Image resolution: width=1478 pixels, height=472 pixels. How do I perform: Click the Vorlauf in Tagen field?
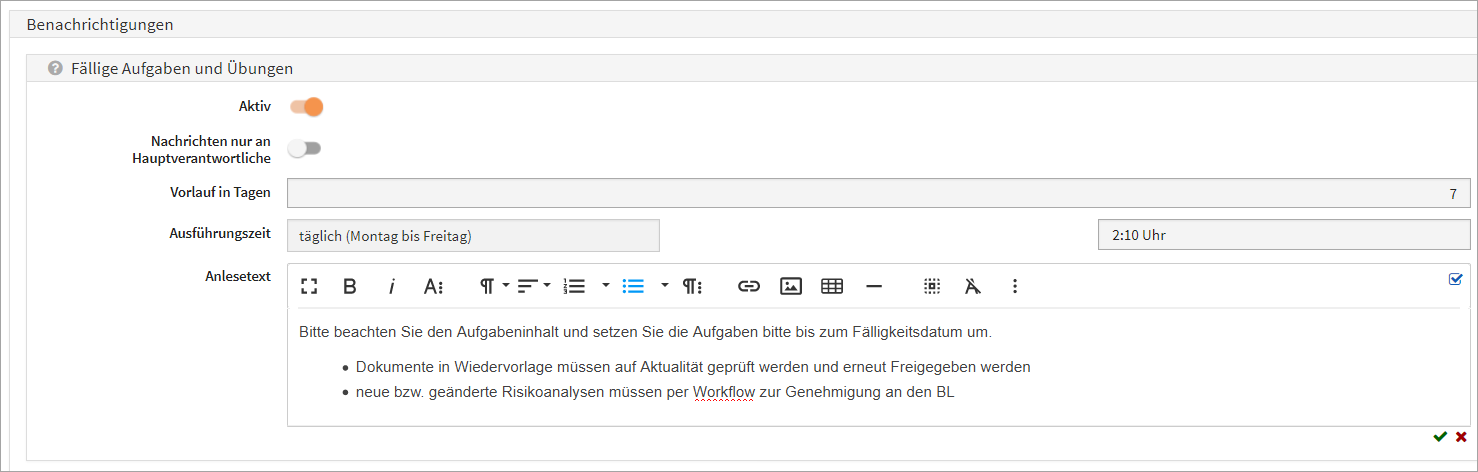point(877,193)
